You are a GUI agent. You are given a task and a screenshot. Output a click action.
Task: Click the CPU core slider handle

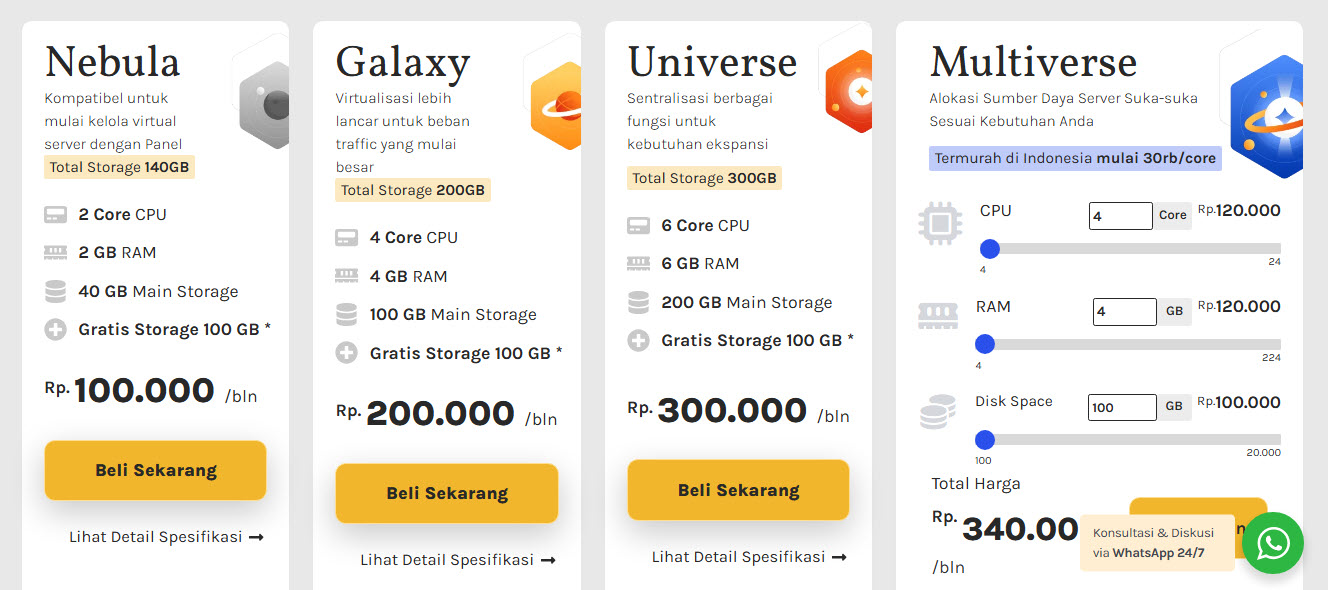pyautogui.click(x=990, y=249)
